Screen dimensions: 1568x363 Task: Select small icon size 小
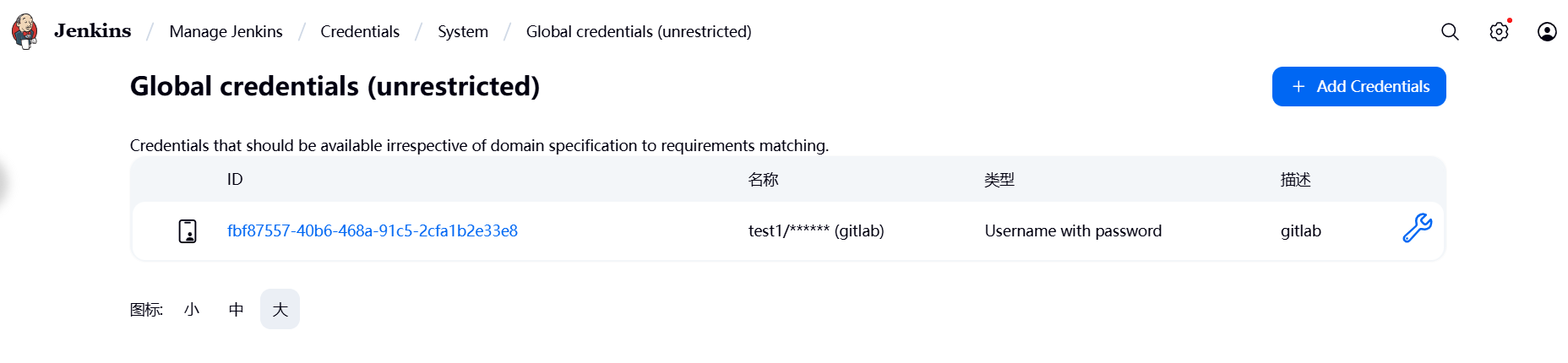tap(192, 310)
